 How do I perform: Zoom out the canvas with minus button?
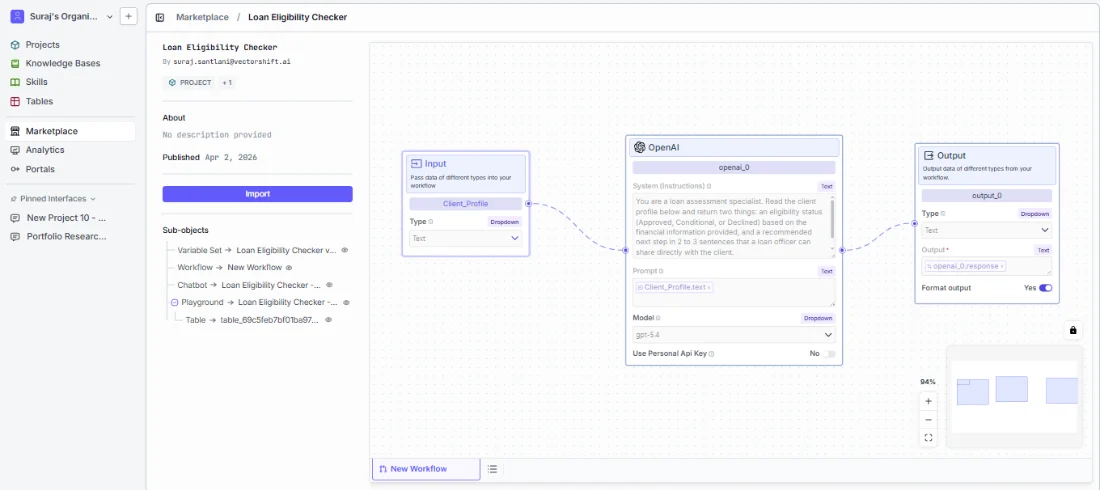point(928,420)
